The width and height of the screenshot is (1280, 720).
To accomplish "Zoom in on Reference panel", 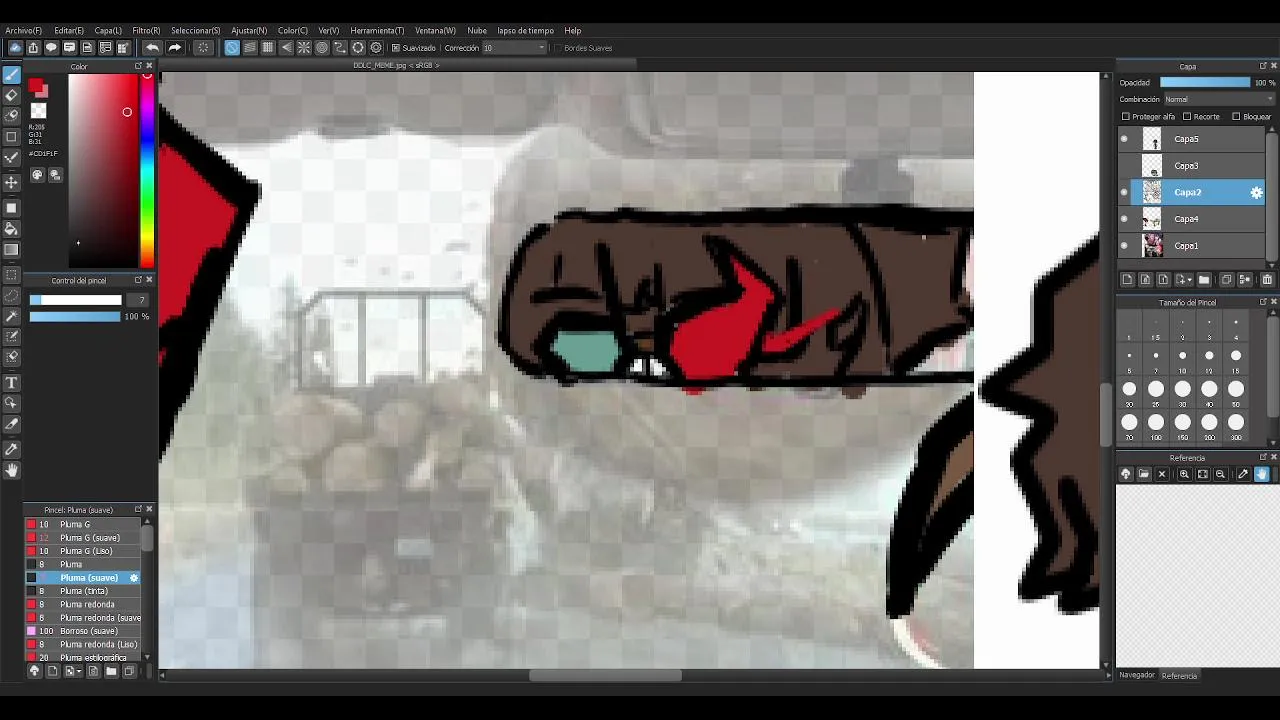I will point(1185,474).
